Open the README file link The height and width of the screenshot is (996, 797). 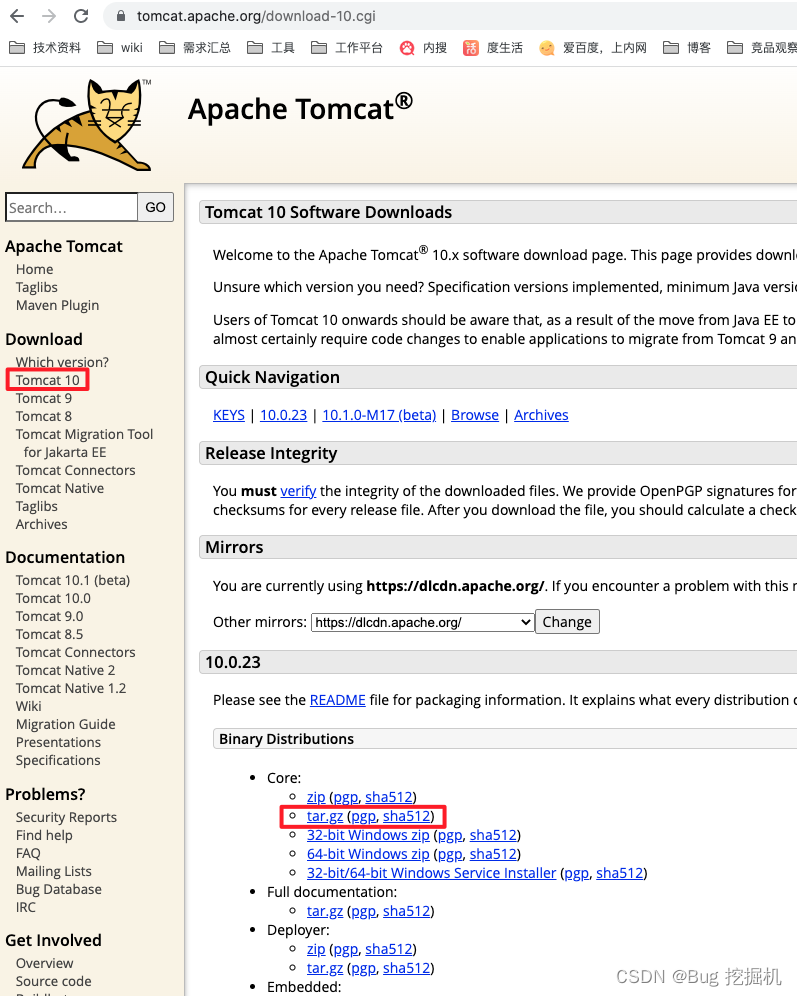pos(337,700)
